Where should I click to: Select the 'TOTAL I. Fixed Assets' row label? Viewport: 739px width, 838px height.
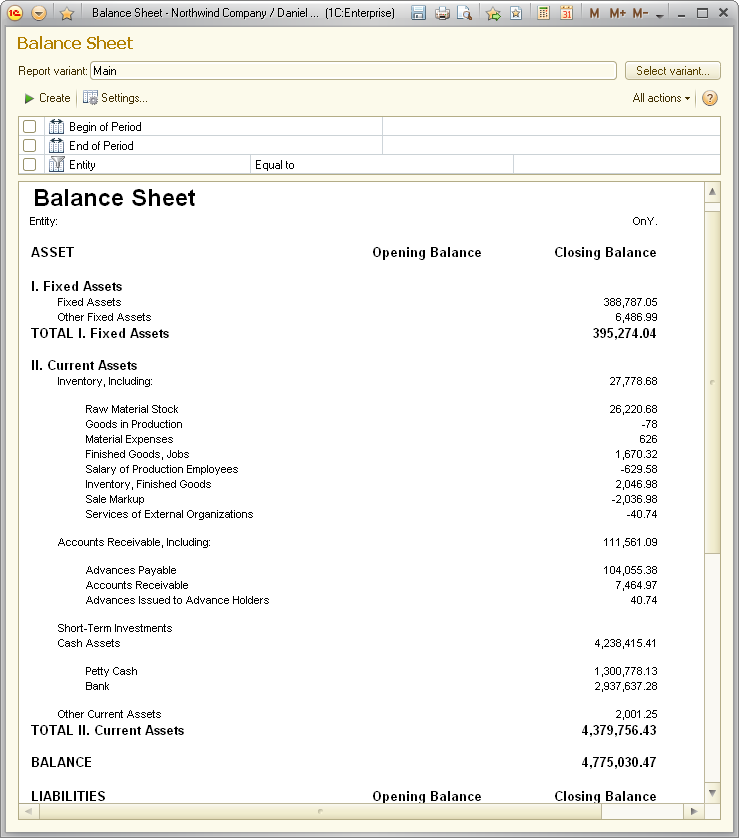[x=100, y=333]
